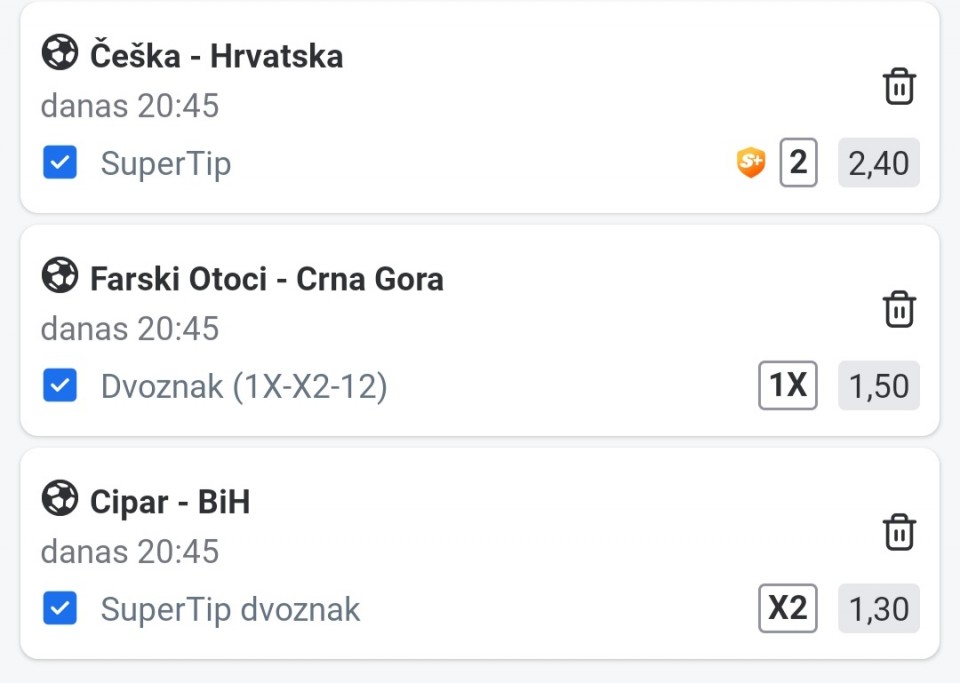The height and width of the screenshot is (683, 960).
Task: Open the Češka - Hrvatska match title
Action: [x=216, y=56]
